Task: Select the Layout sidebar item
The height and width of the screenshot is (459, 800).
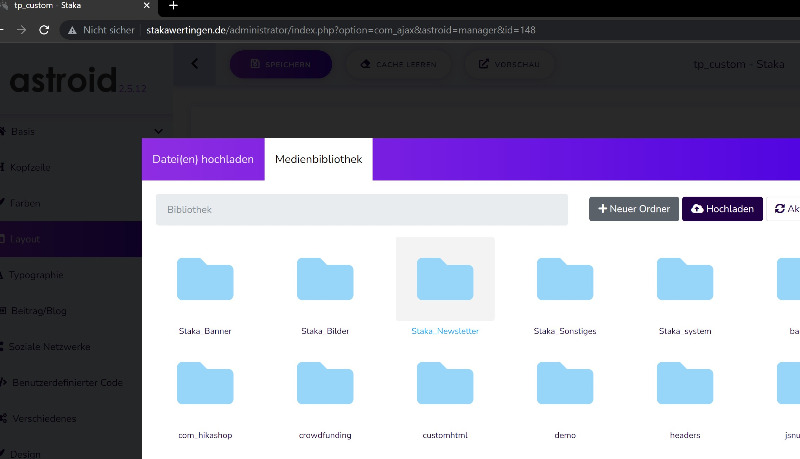Action: click(x=71, y=239)
